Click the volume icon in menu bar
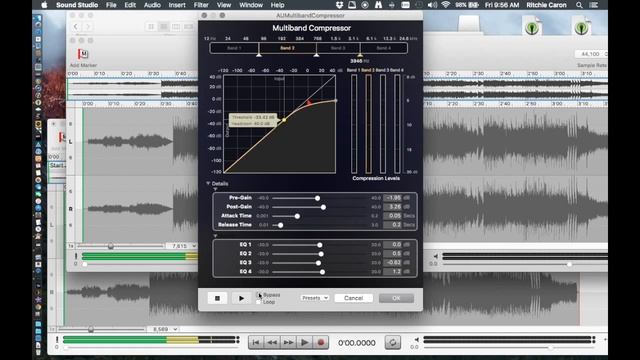 tap(432, 5)
